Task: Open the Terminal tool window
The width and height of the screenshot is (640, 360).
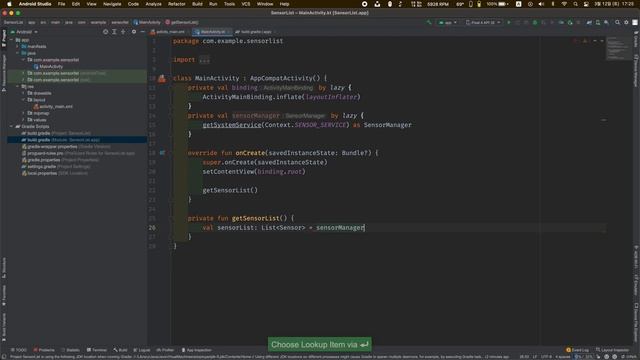Action: [96, 350]
